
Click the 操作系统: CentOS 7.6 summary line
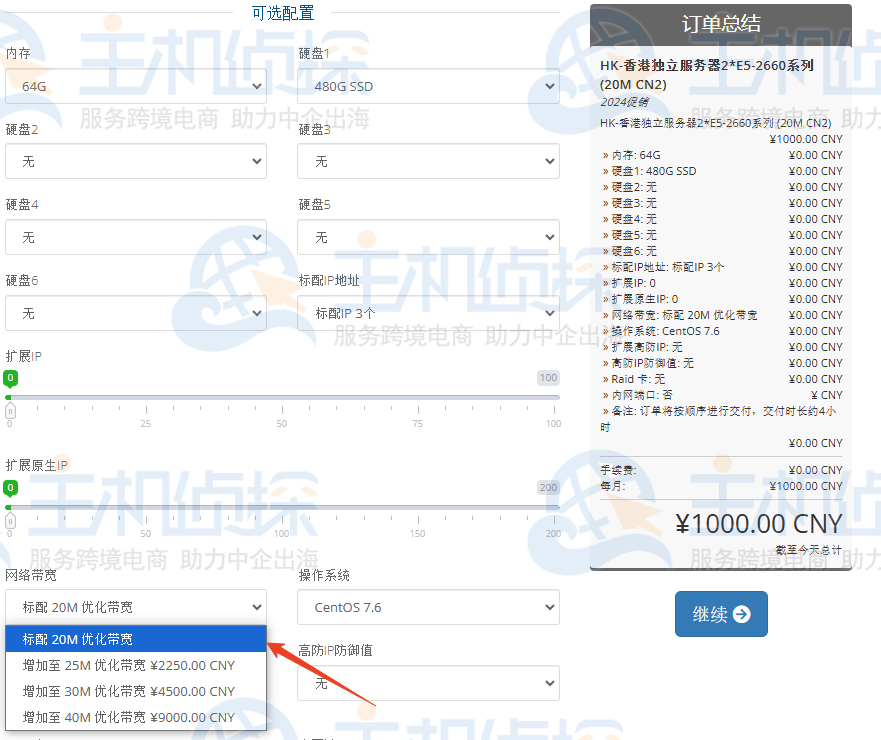pyautogui.click(x=721, y=331)
